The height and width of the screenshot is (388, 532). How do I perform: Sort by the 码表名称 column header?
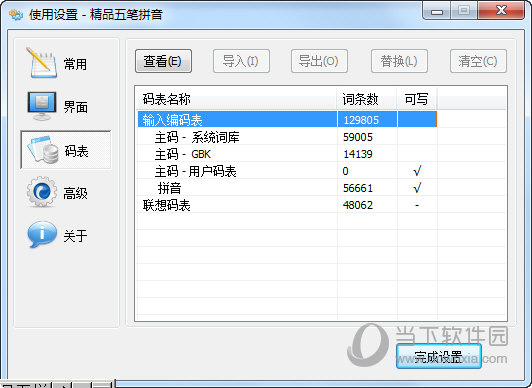(x=236, y=99)
